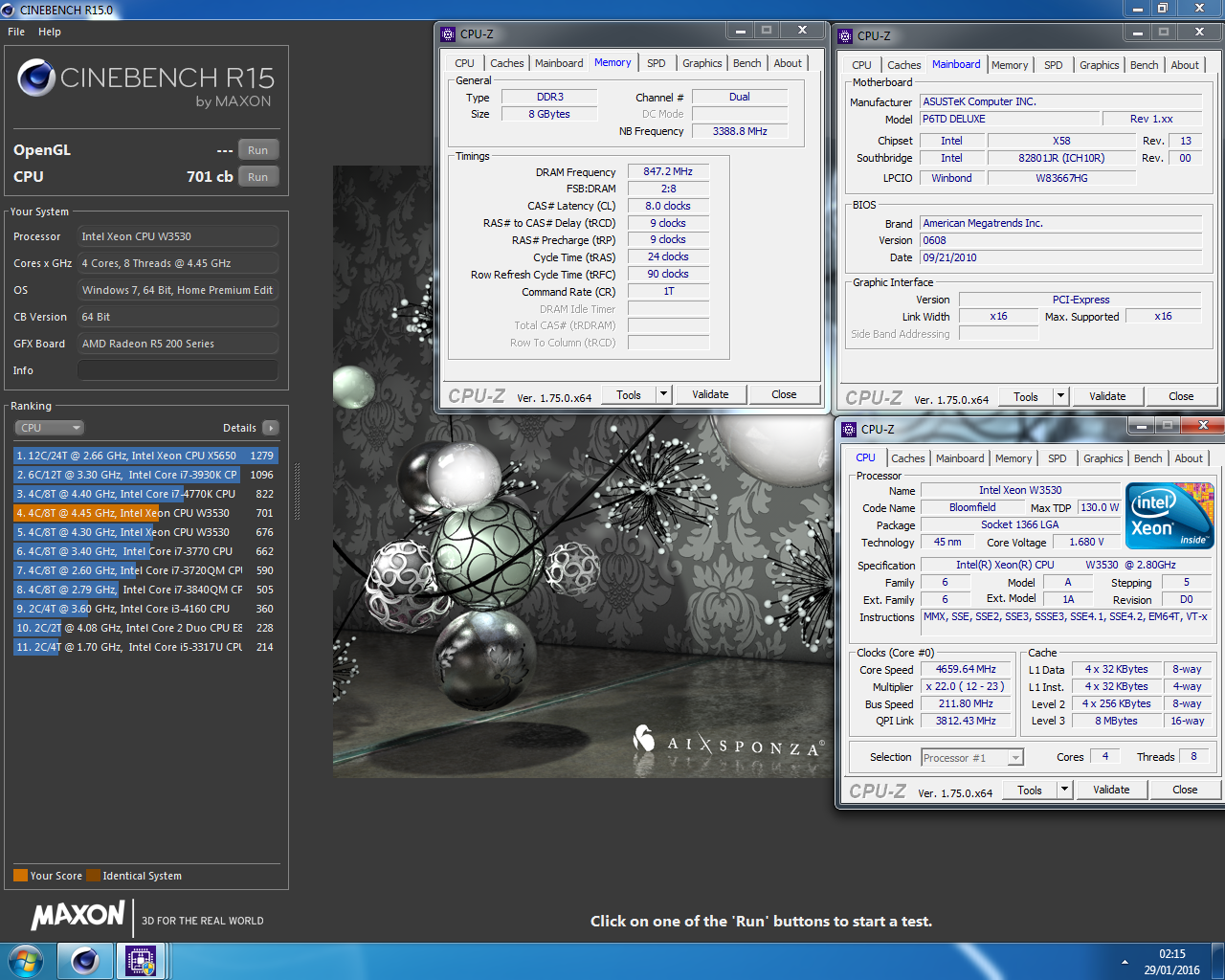Image resolution: width=1225 pixels, height=980 pixels.
Task: Click the Details arrow button in Ranking
Action: click(271, 428)
